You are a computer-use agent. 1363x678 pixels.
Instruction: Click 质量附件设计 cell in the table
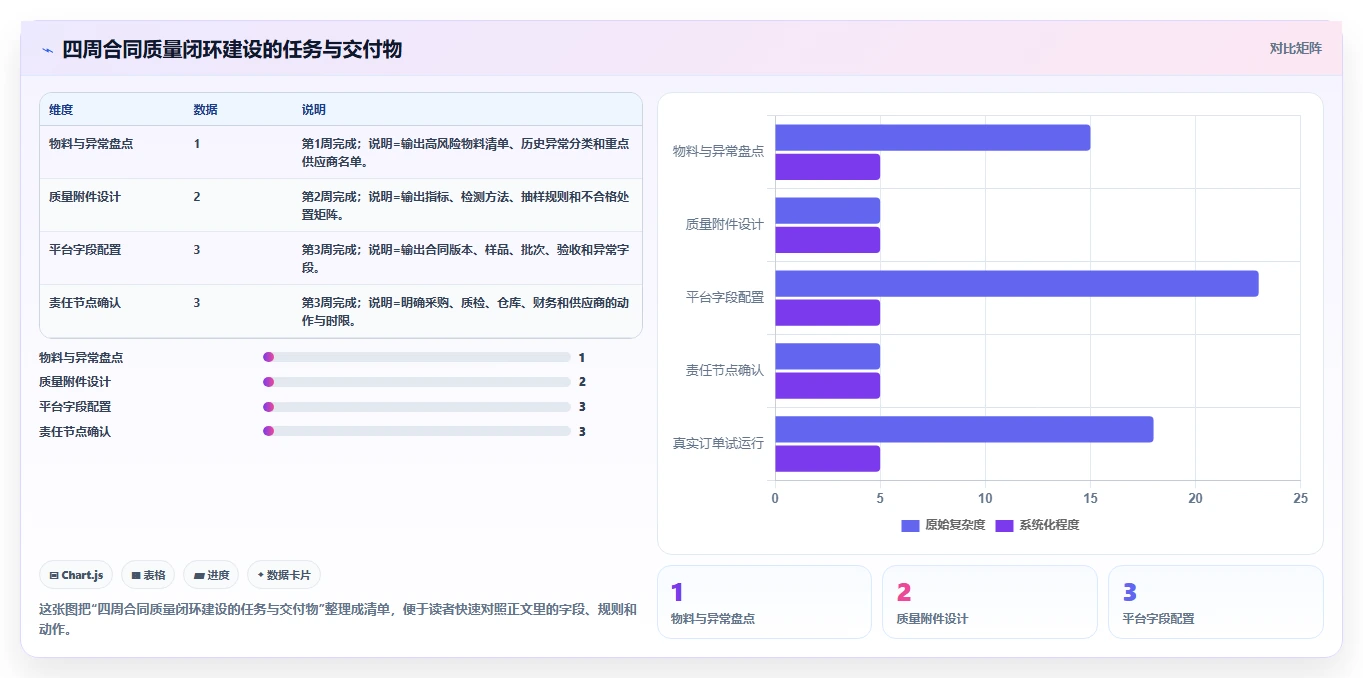(85, 197)
